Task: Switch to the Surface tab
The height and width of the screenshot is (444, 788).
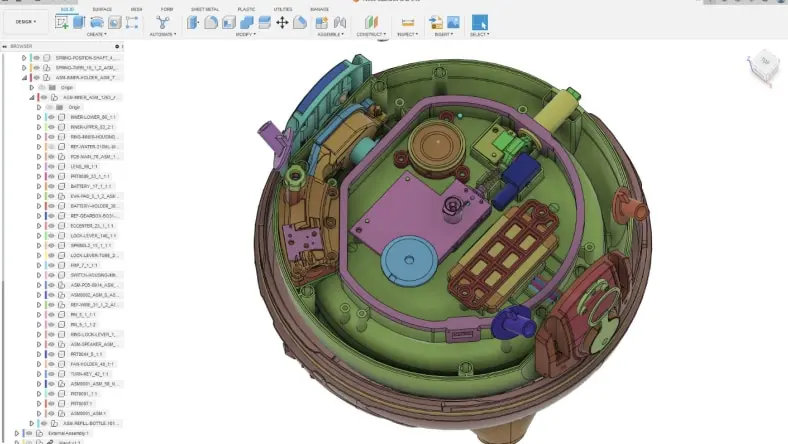Action: [103, 9]
